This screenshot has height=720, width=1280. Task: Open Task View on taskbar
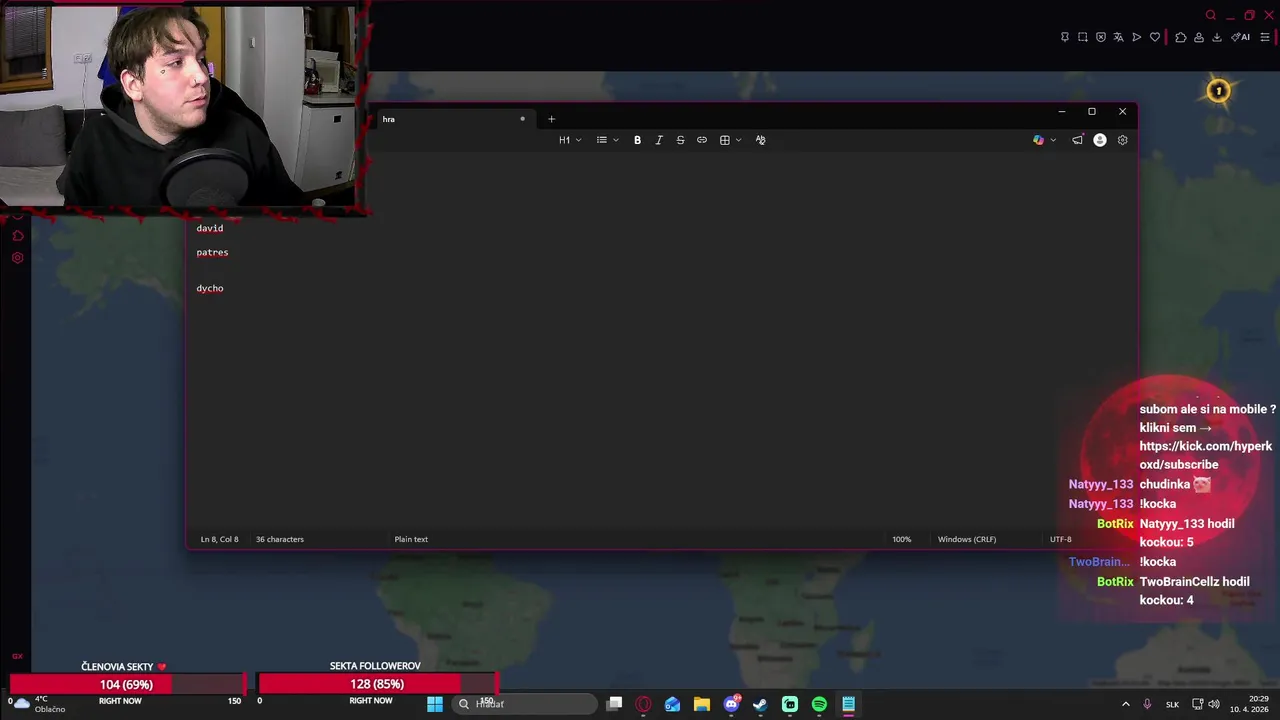[x=615, y=704]
